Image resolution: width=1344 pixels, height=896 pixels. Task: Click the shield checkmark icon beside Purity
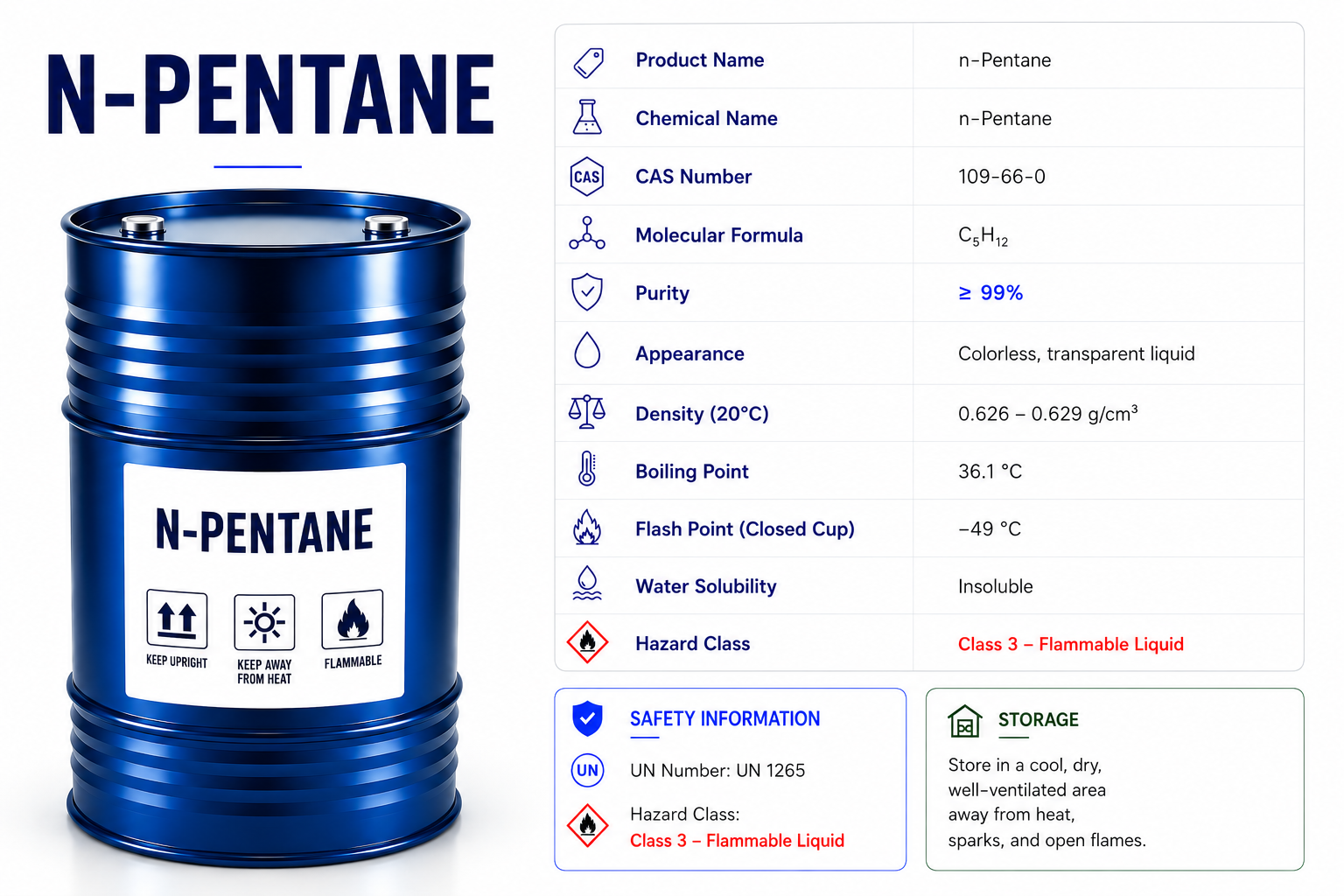[587, 292]
